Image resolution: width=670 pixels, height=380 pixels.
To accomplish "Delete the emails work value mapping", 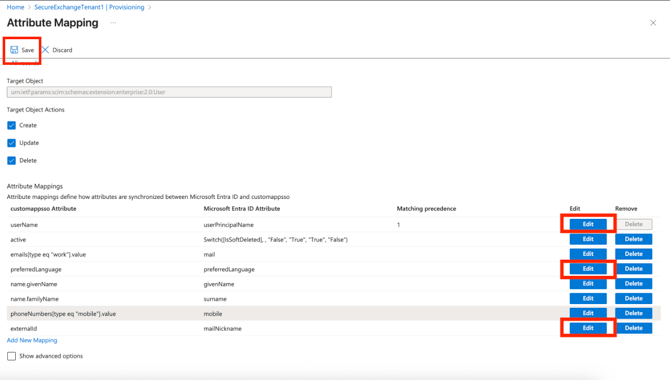I will tap(634, 254).
